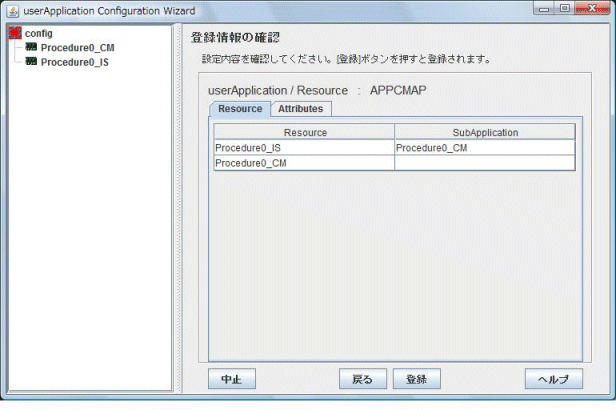Click the Procedure0_IS tree node icon
The height and width of the screenshot is (410, 616).
[x=31, y=61]
